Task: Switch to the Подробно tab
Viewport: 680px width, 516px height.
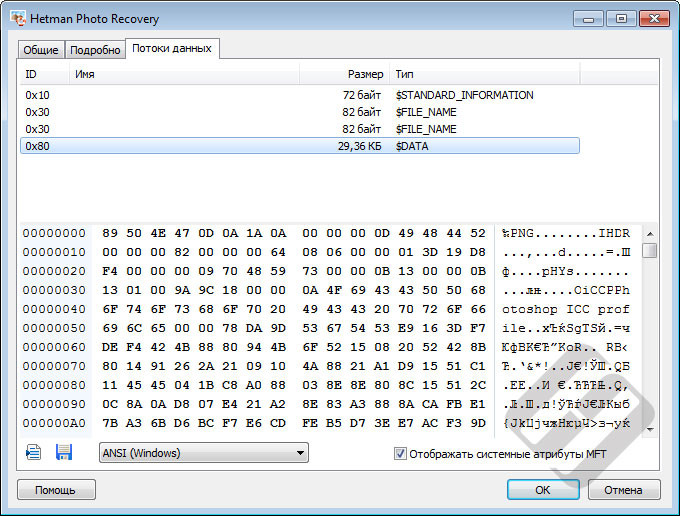Action: [95, 50]
